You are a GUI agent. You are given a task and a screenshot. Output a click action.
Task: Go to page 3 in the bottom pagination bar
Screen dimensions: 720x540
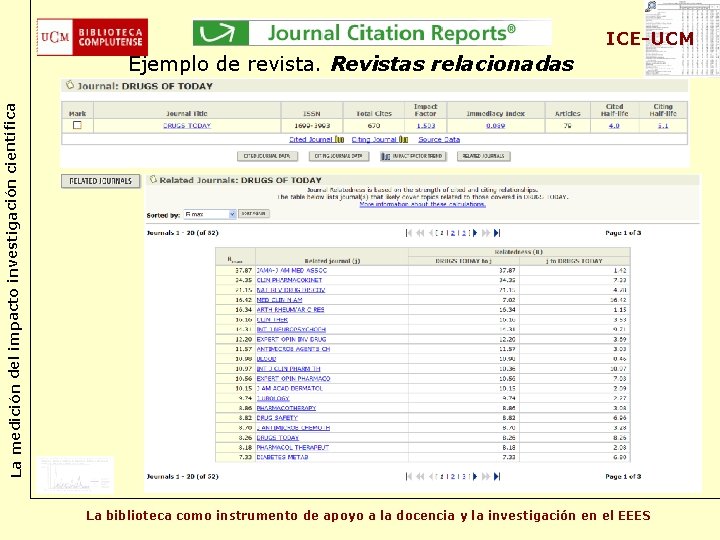464,477
